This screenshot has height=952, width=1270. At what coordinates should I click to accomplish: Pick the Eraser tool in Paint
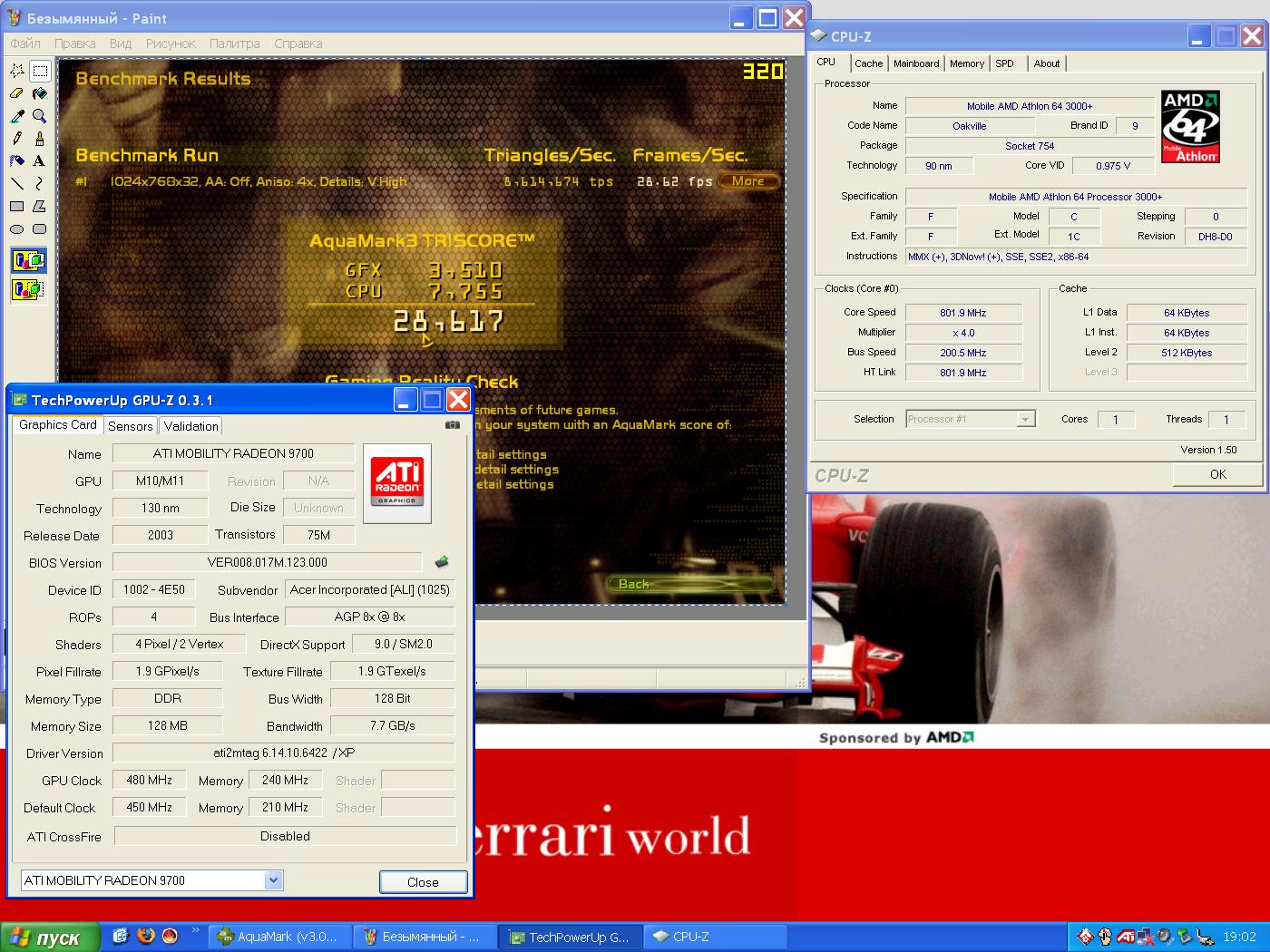pyautogui.click(x=17, y=92)
